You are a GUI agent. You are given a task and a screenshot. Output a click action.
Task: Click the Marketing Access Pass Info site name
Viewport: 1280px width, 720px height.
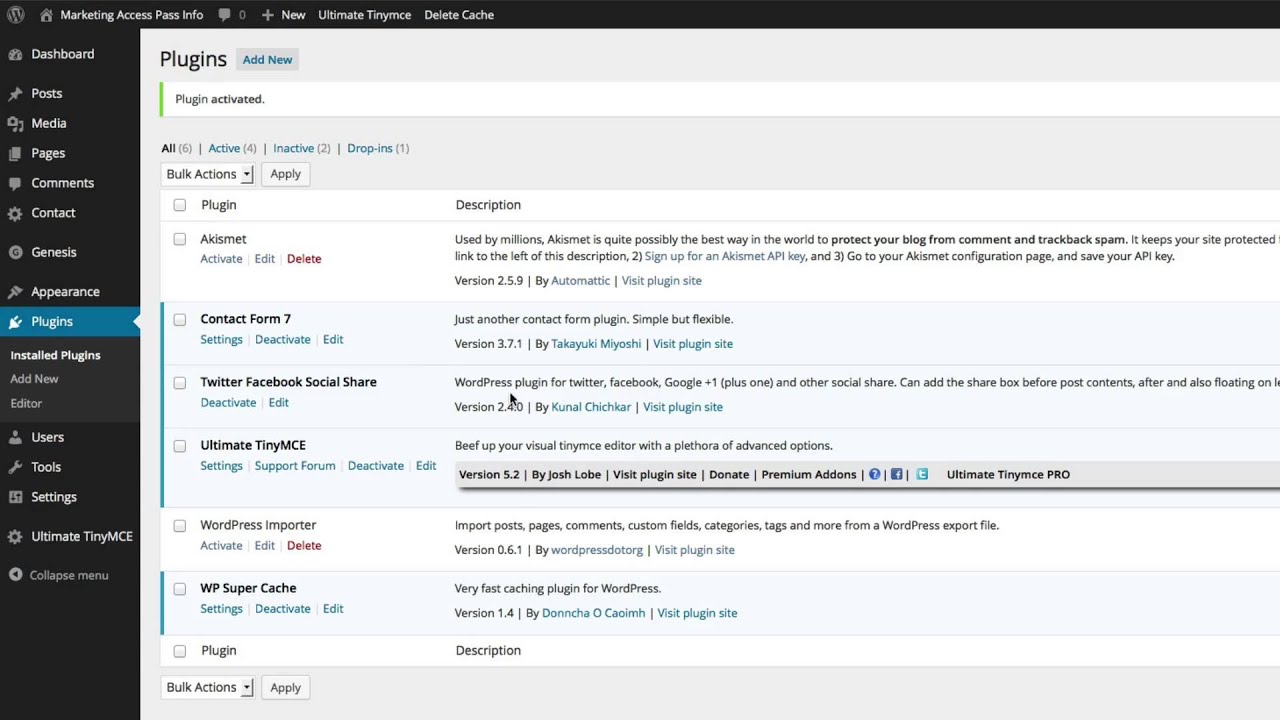pos(131,15)
